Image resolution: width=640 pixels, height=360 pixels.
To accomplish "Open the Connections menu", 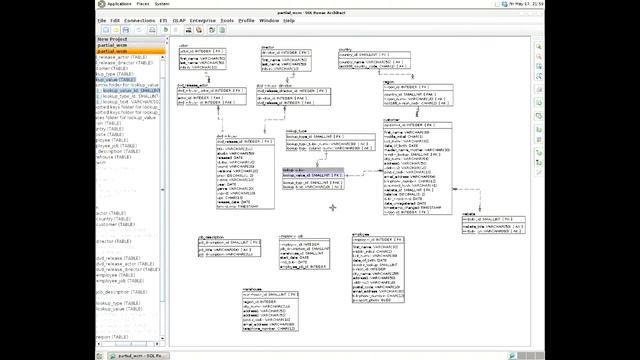I will (140, 20).
